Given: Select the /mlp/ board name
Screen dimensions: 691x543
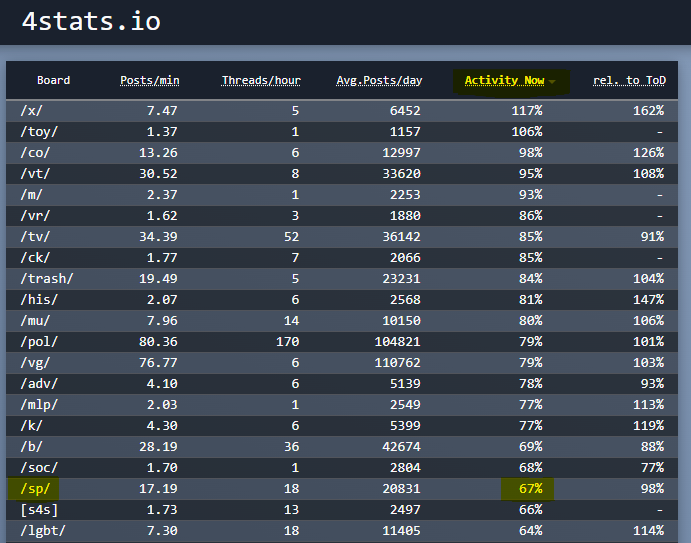Looking at the screenshot, I should click(x=39, y=405).
